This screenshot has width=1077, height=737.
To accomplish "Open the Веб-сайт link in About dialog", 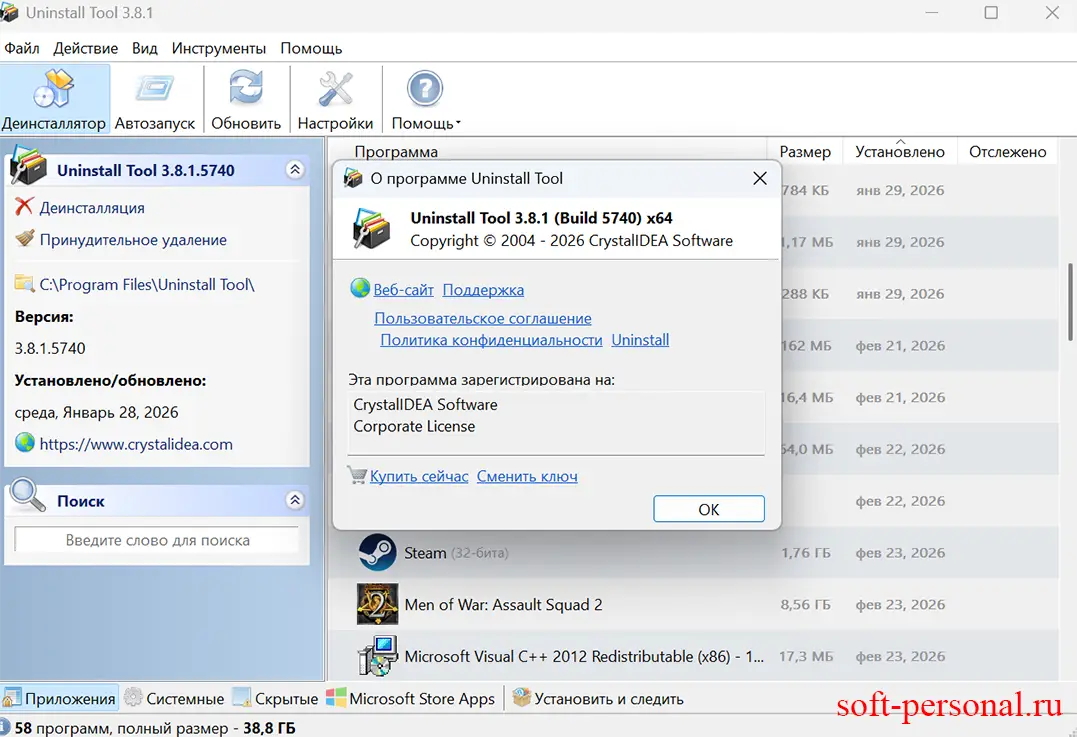I will coord(403,290).
